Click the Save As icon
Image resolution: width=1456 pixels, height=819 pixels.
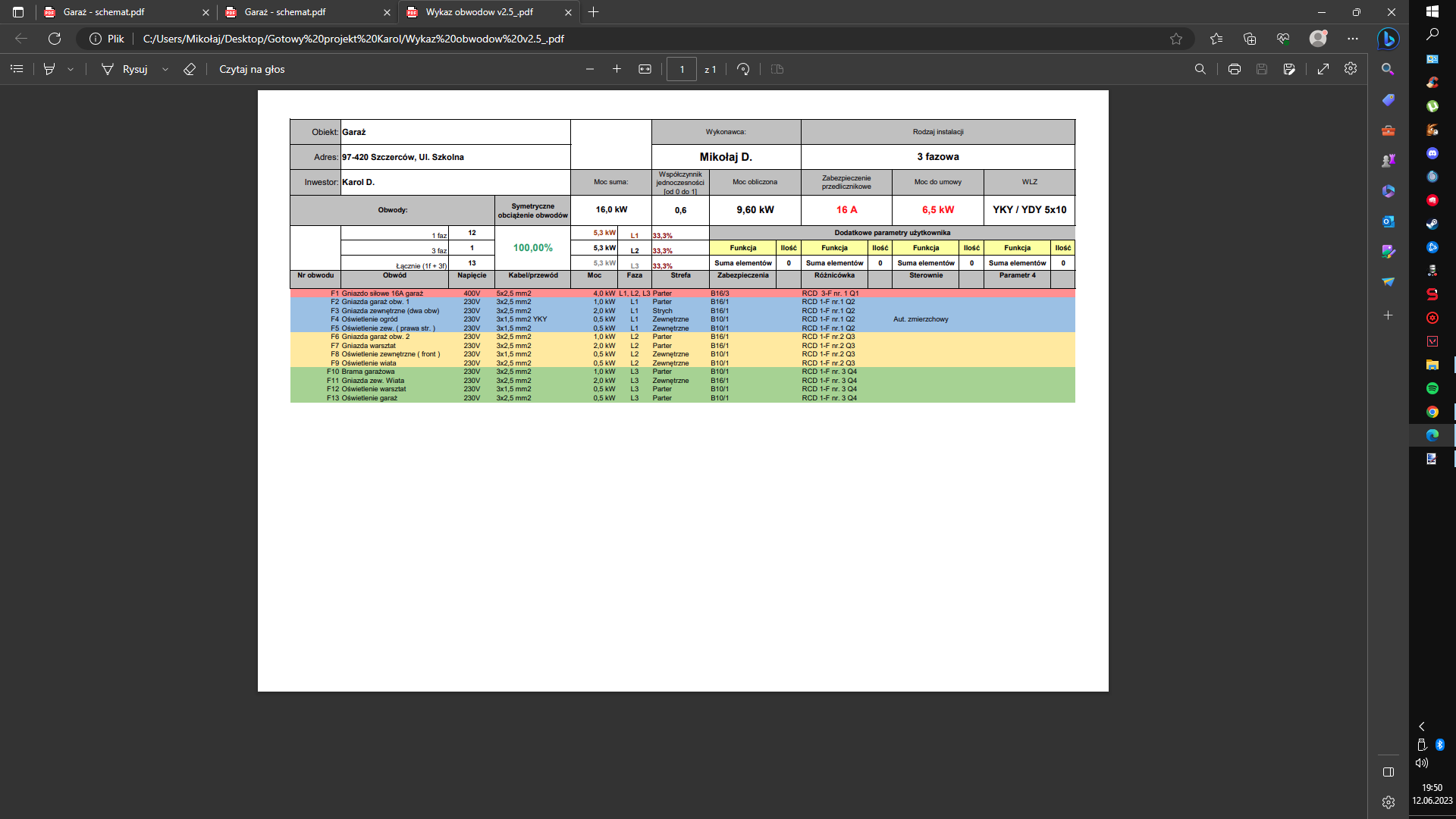pyautogui.click(x=1289, y=69)
